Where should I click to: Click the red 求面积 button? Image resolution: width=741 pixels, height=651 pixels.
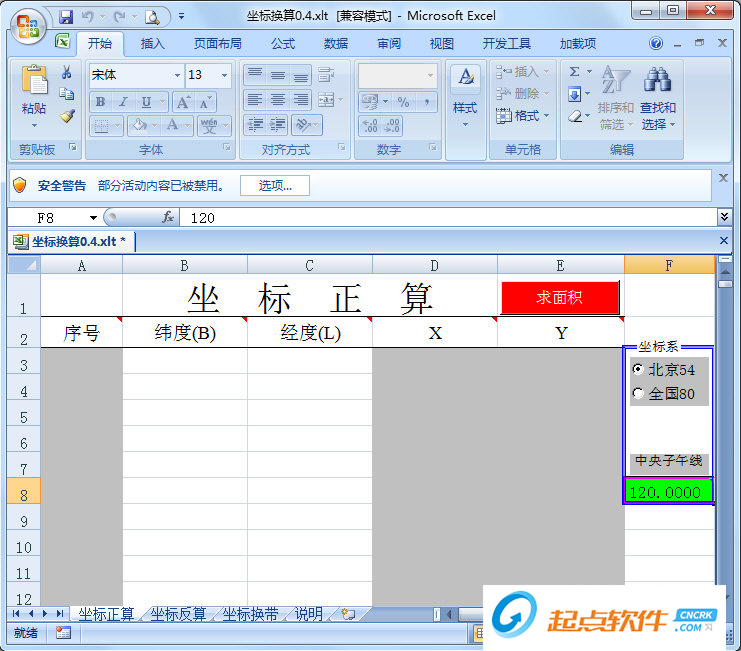click(560, 298)
